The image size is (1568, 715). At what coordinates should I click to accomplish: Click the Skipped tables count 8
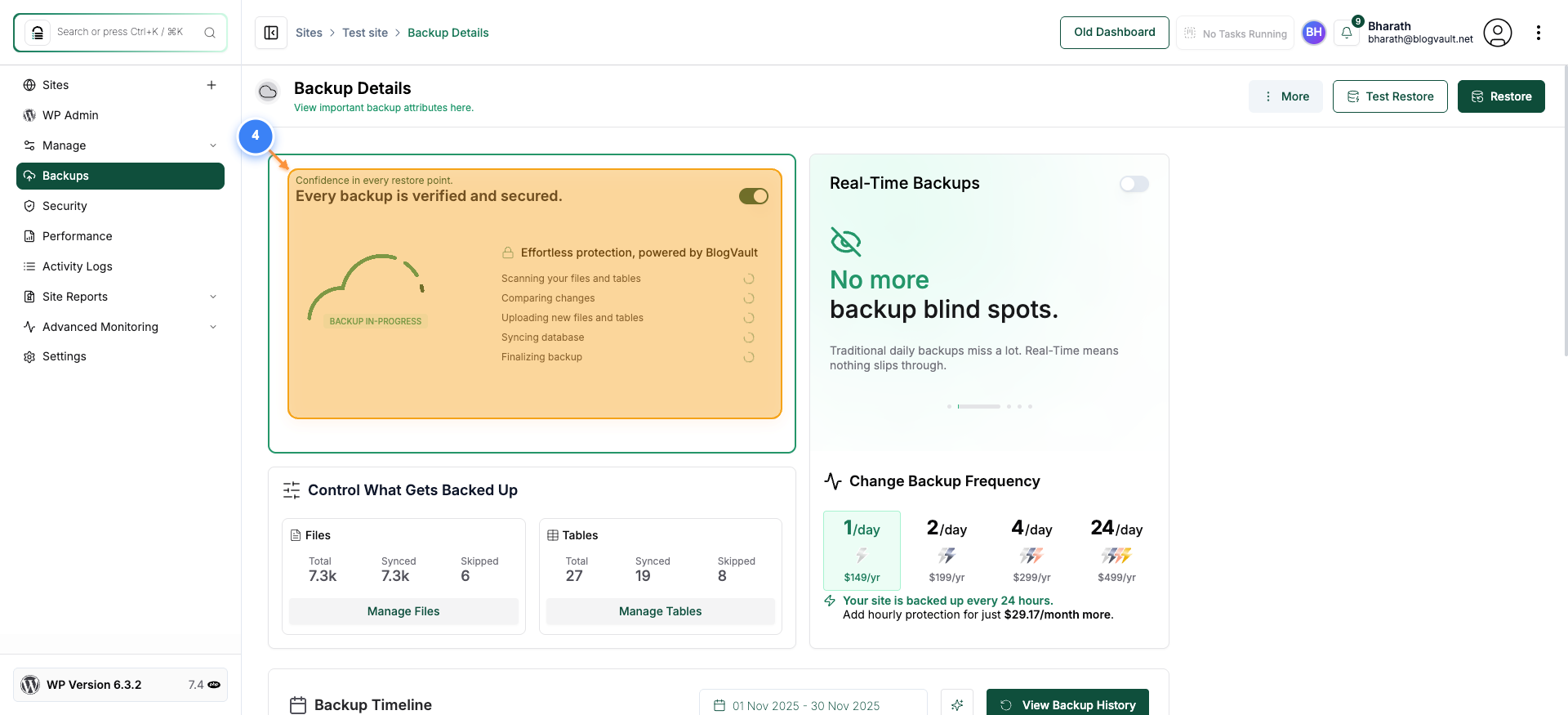click(x=722, y=576)
